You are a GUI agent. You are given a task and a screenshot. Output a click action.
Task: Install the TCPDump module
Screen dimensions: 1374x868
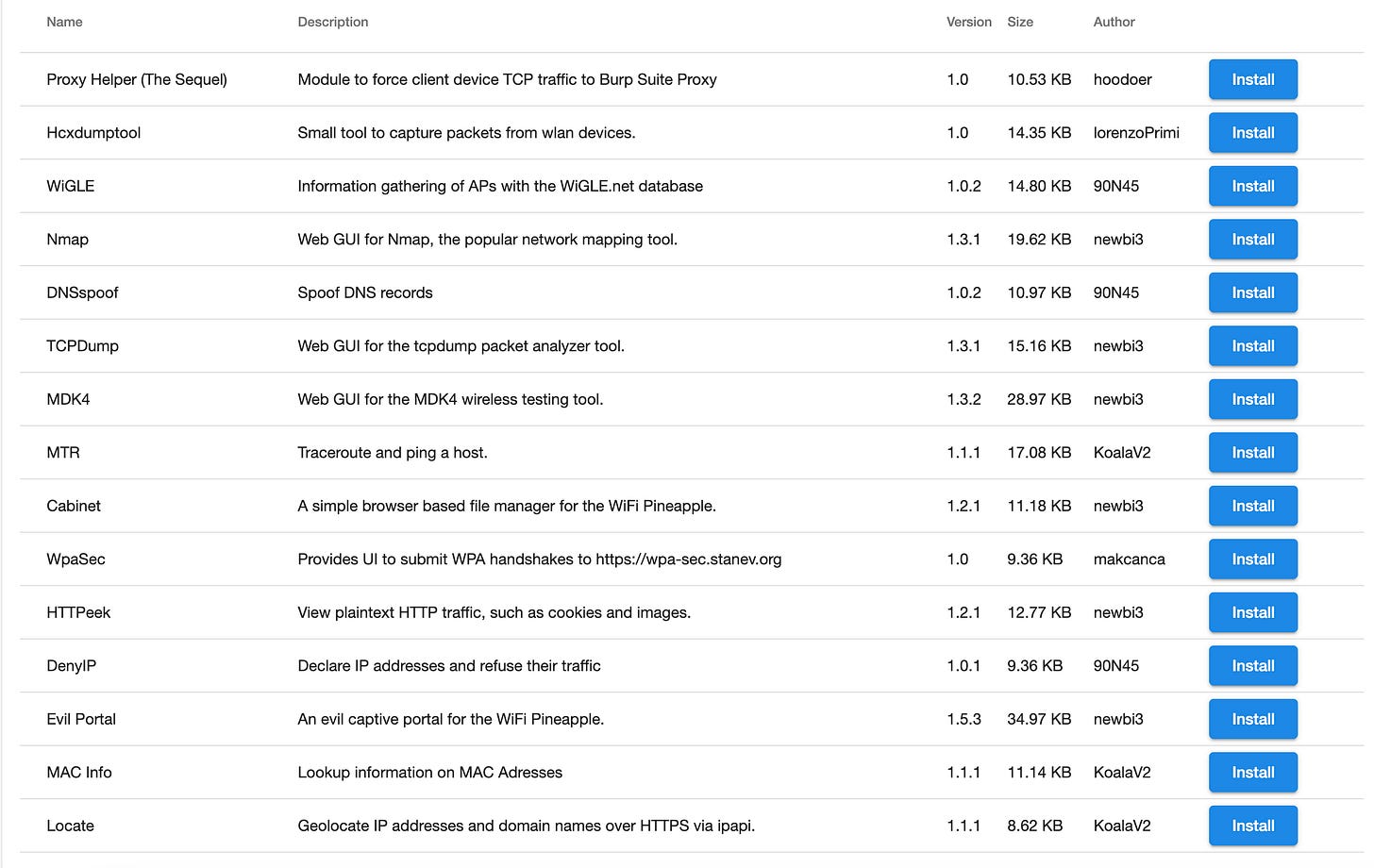pos(1252,345)
